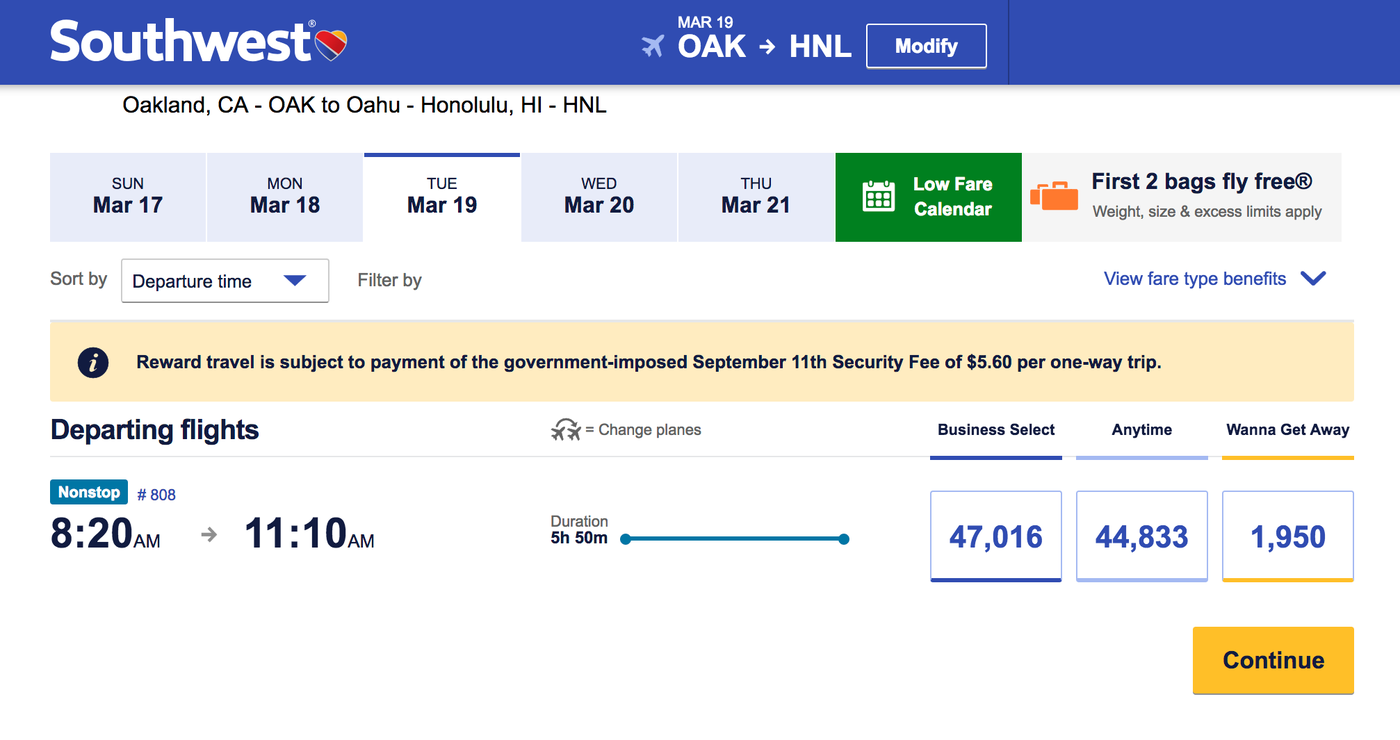1400x740 pixels.
Task: Select the Business Select fare 47,016
Action: tap(995, 536)
